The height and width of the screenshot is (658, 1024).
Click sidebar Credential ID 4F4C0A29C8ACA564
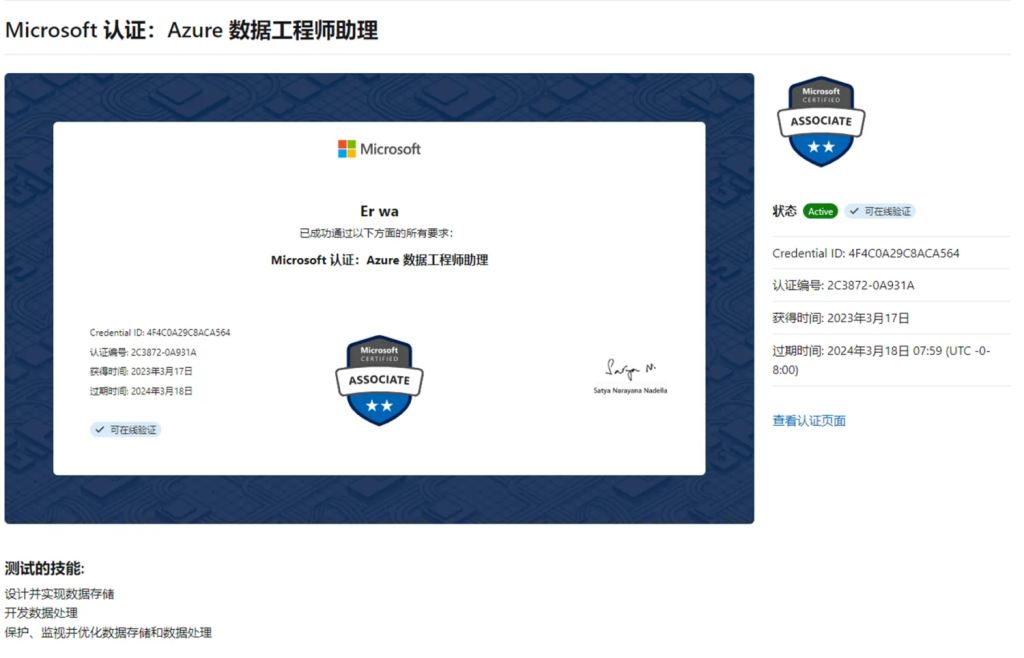coord(866,253)
